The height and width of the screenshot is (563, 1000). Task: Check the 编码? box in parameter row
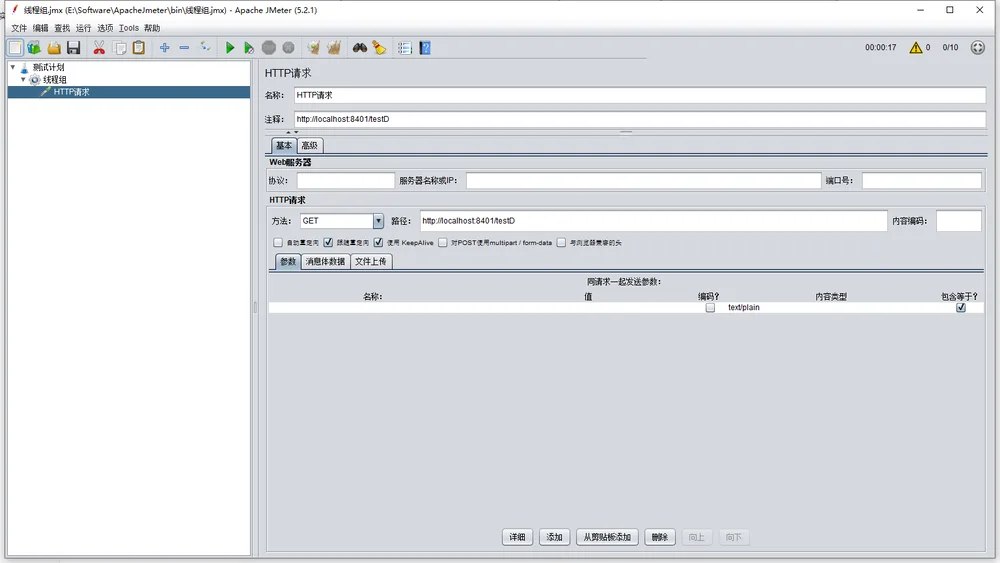[710, 307]
